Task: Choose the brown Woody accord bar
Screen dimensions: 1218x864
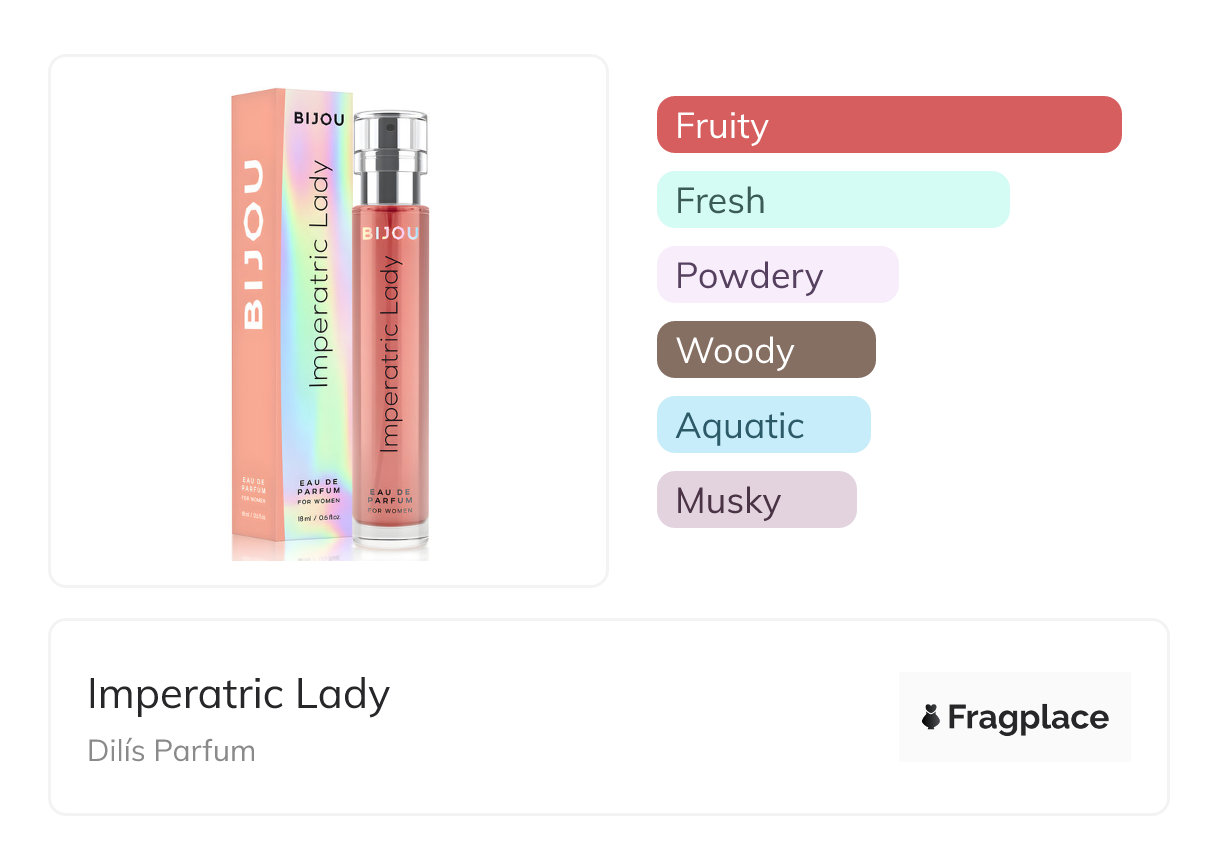Action: coord(765,350)
